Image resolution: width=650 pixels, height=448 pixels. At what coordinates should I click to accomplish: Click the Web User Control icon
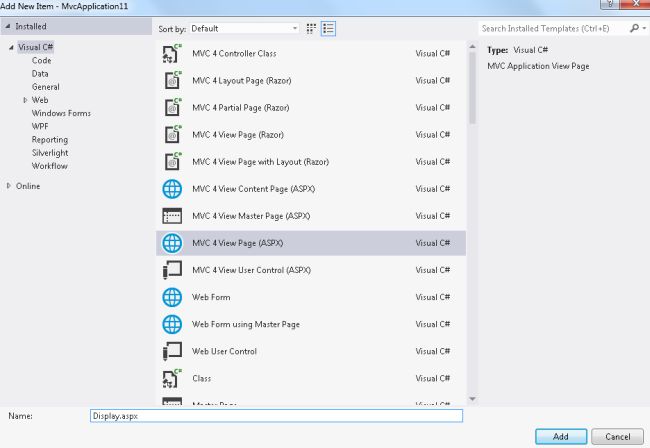172,351
